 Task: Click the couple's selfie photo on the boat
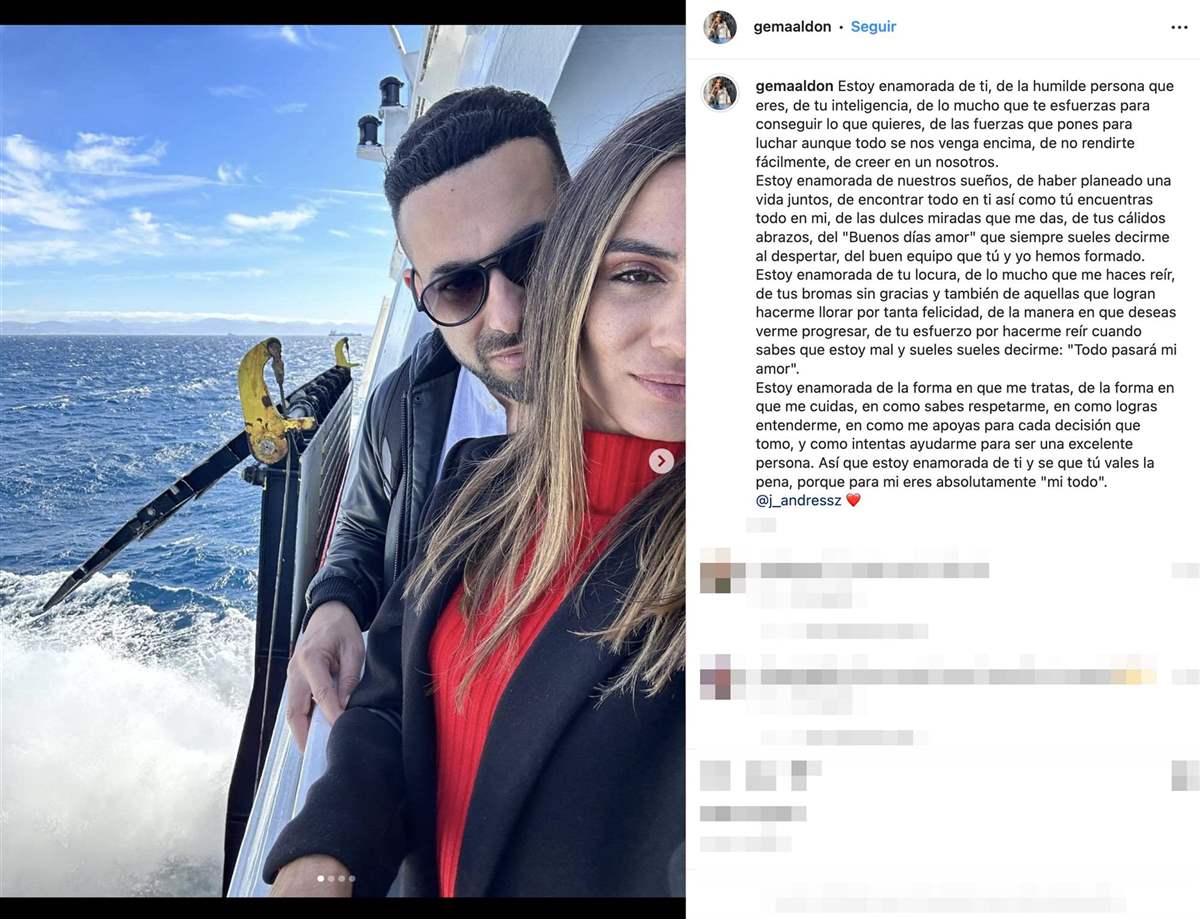342,461
